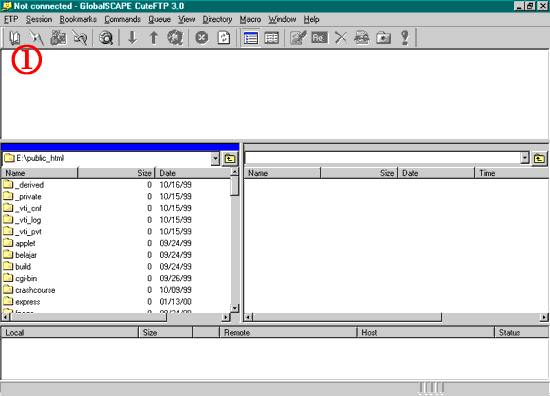Sort remote files by Time column
This screenshot has height=396, width=550.
click(512, 173)
